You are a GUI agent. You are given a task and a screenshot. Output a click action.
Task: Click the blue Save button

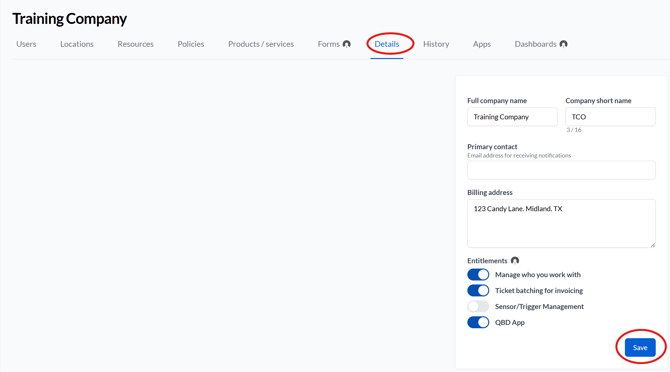640,348
